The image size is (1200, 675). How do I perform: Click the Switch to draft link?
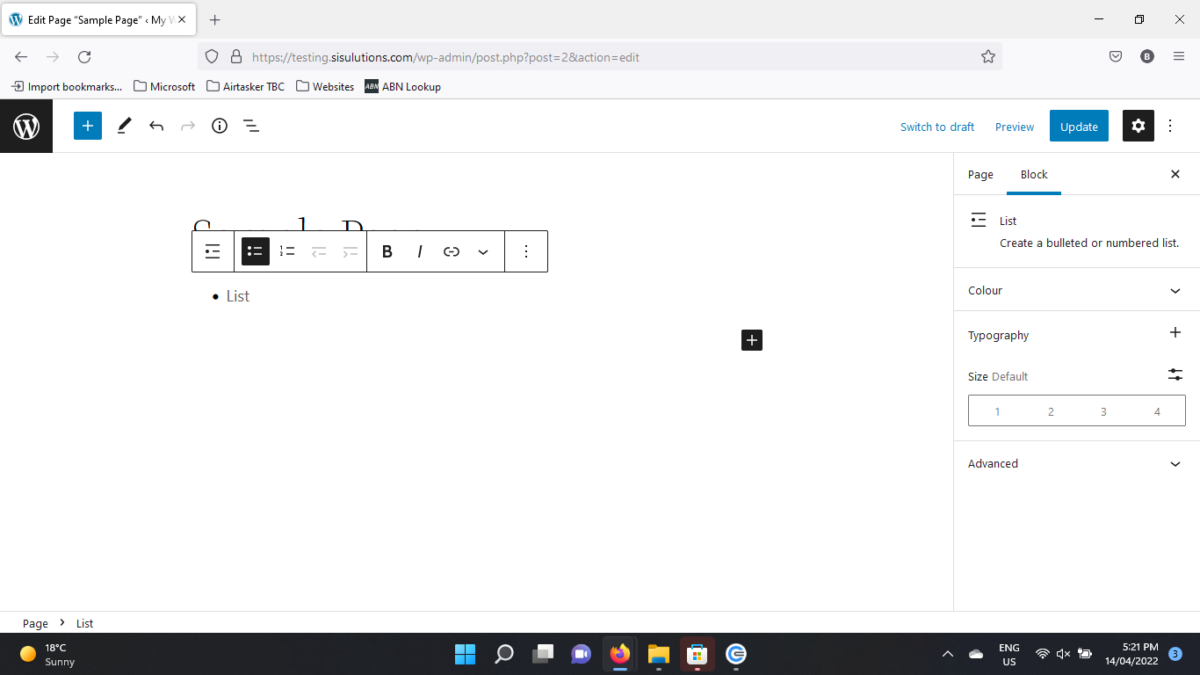click(937, 126)
